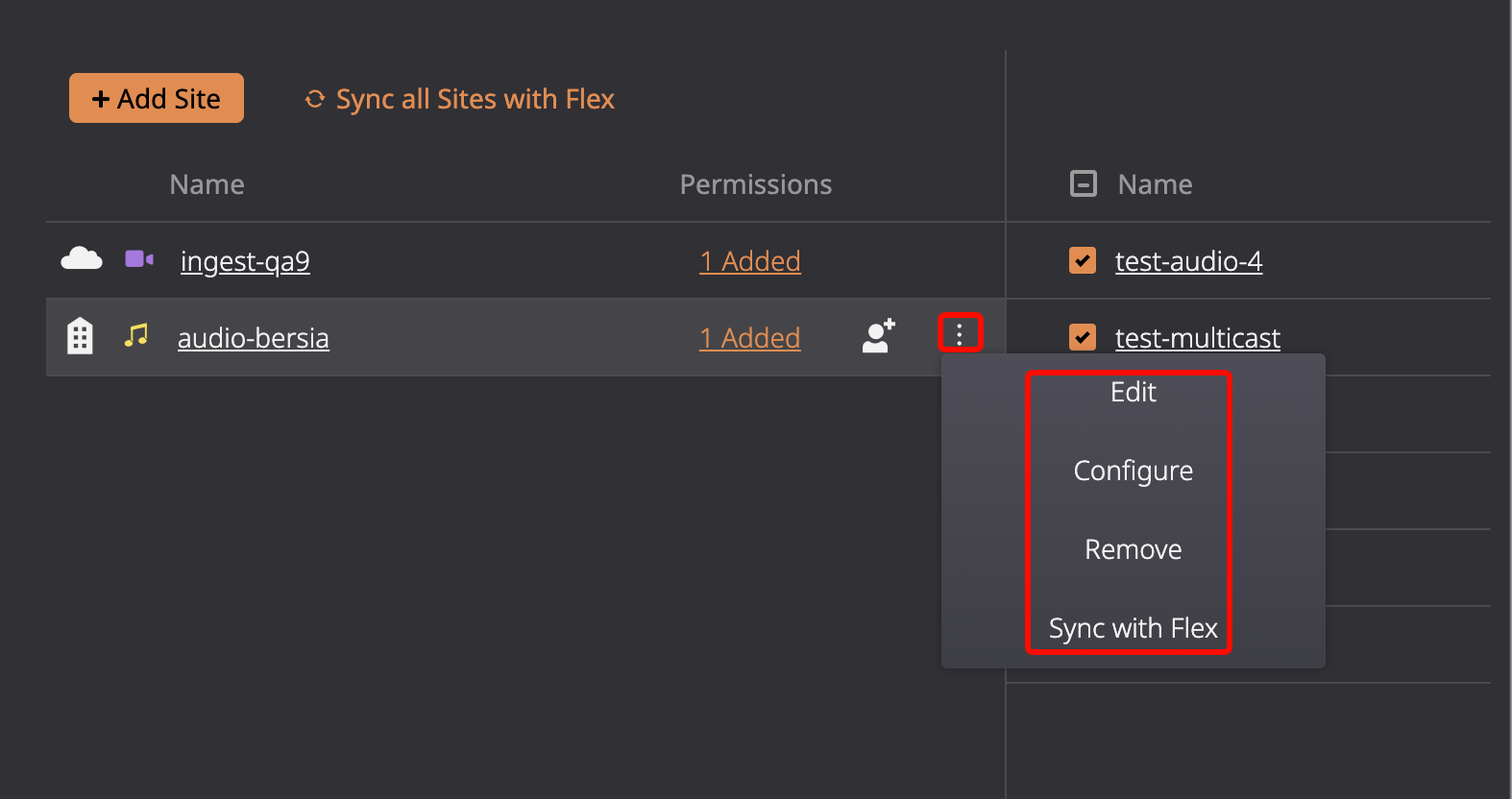
Task: Click the add user permission icon
Action: point(878,336)
